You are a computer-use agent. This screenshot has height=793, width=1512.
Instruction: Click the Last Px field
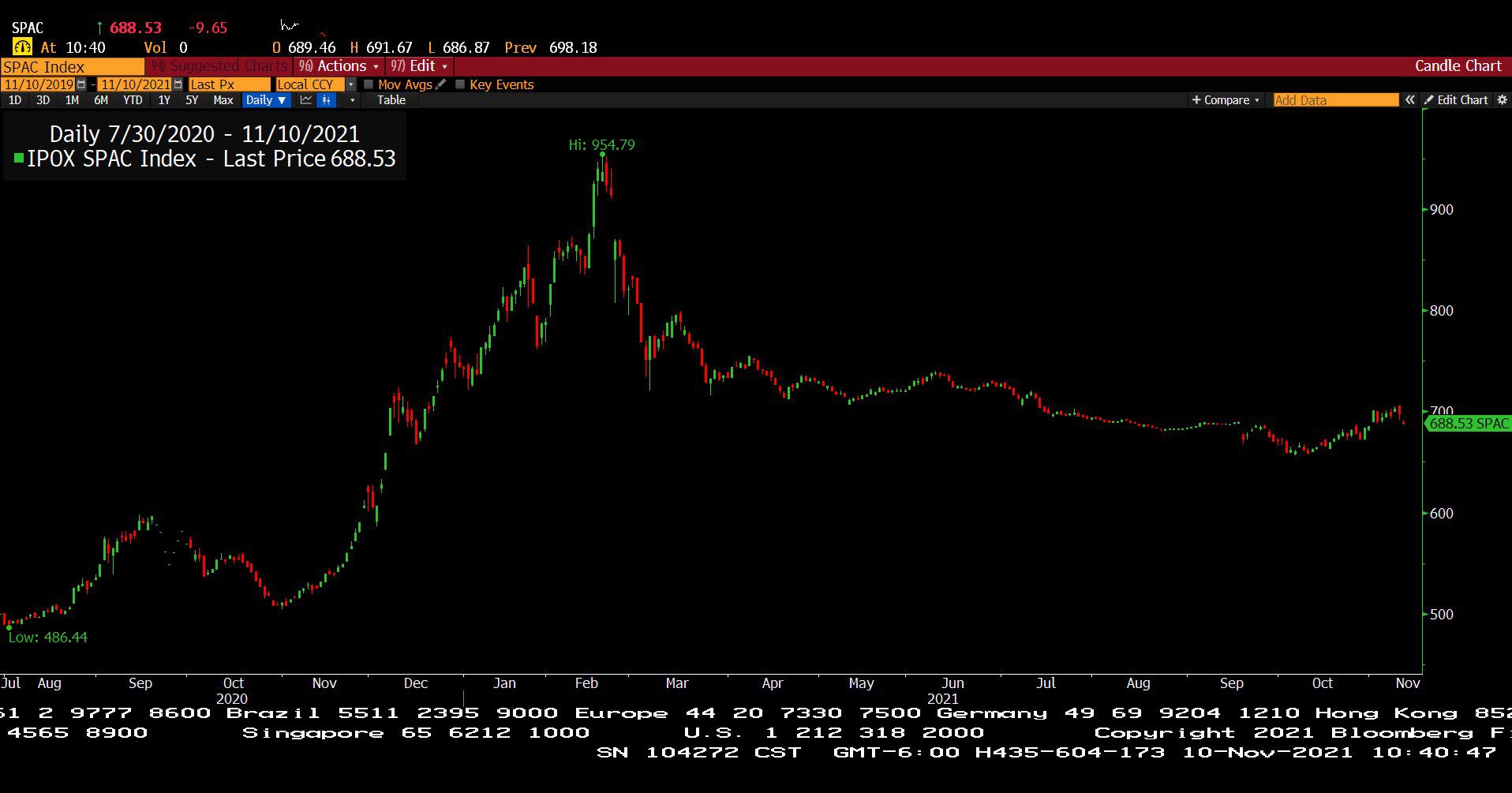tap(229, 84)
